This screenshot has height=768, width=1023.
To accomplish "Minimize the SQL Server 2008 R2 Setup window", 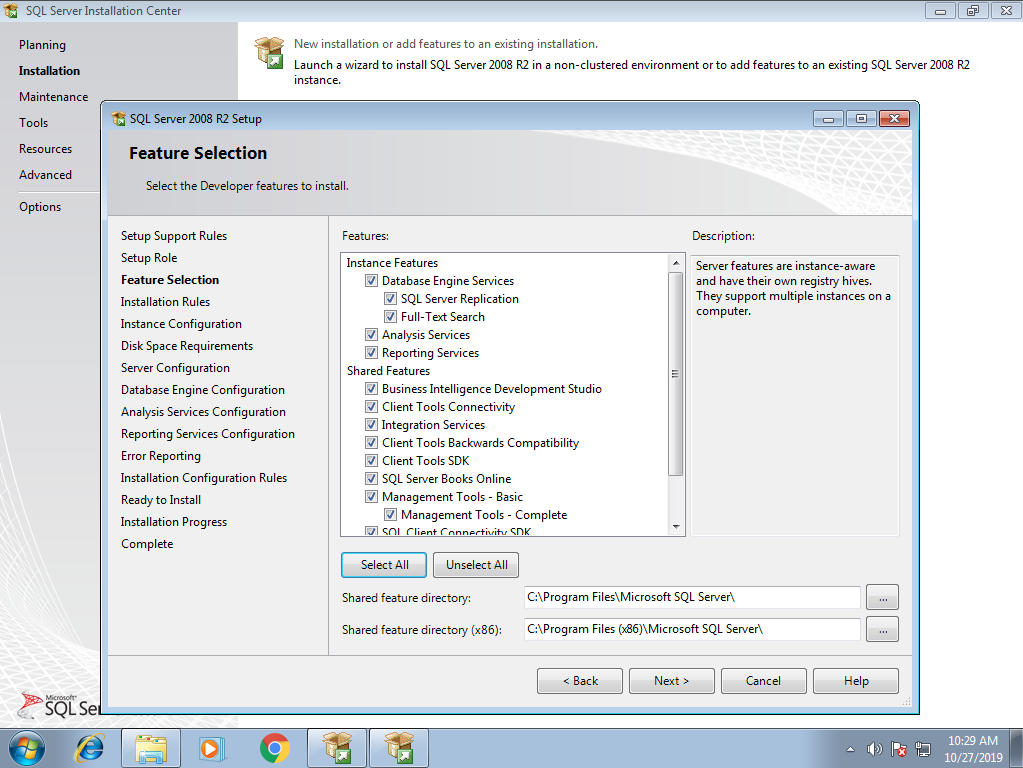I will click(x=829, y=119).
